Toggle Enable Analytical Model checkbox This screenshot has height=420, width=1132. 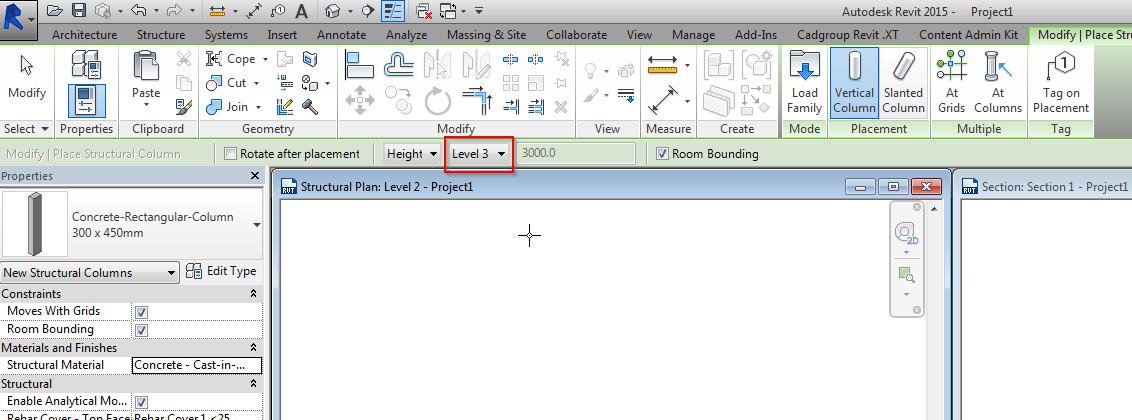[x=142, y=402]
